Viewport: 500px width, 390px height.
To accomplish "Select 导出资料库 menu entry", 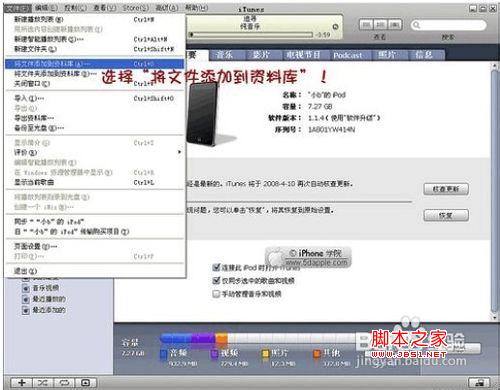I will [95, 118].
